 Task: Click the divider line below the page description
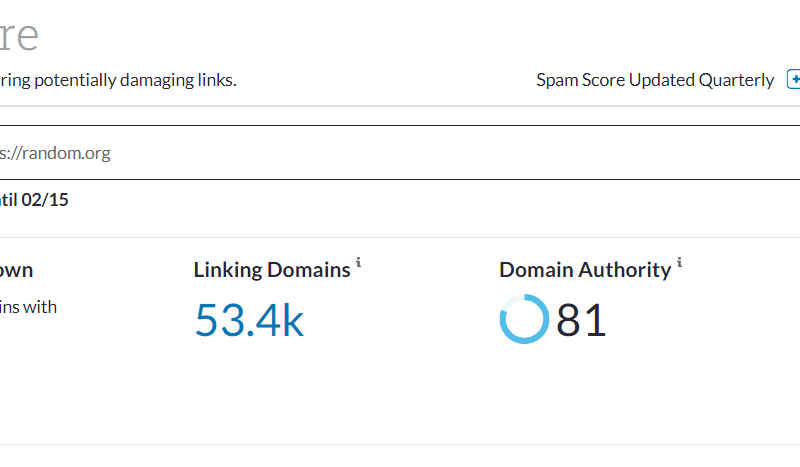(400, 106)
